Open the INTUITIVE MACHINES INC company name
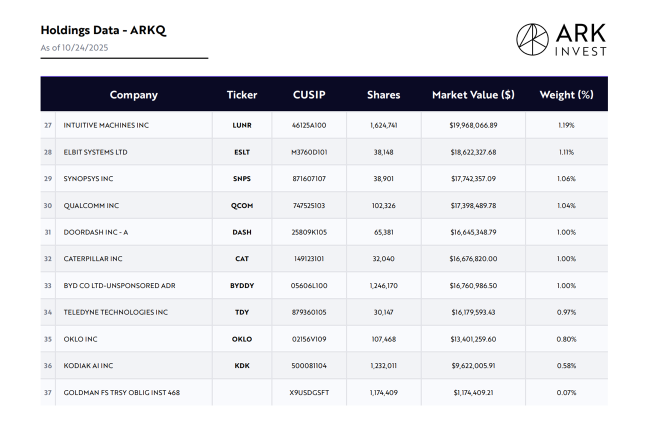Viewport: 650px width, 422px height. pyautogui.click(x=106, y=125)
